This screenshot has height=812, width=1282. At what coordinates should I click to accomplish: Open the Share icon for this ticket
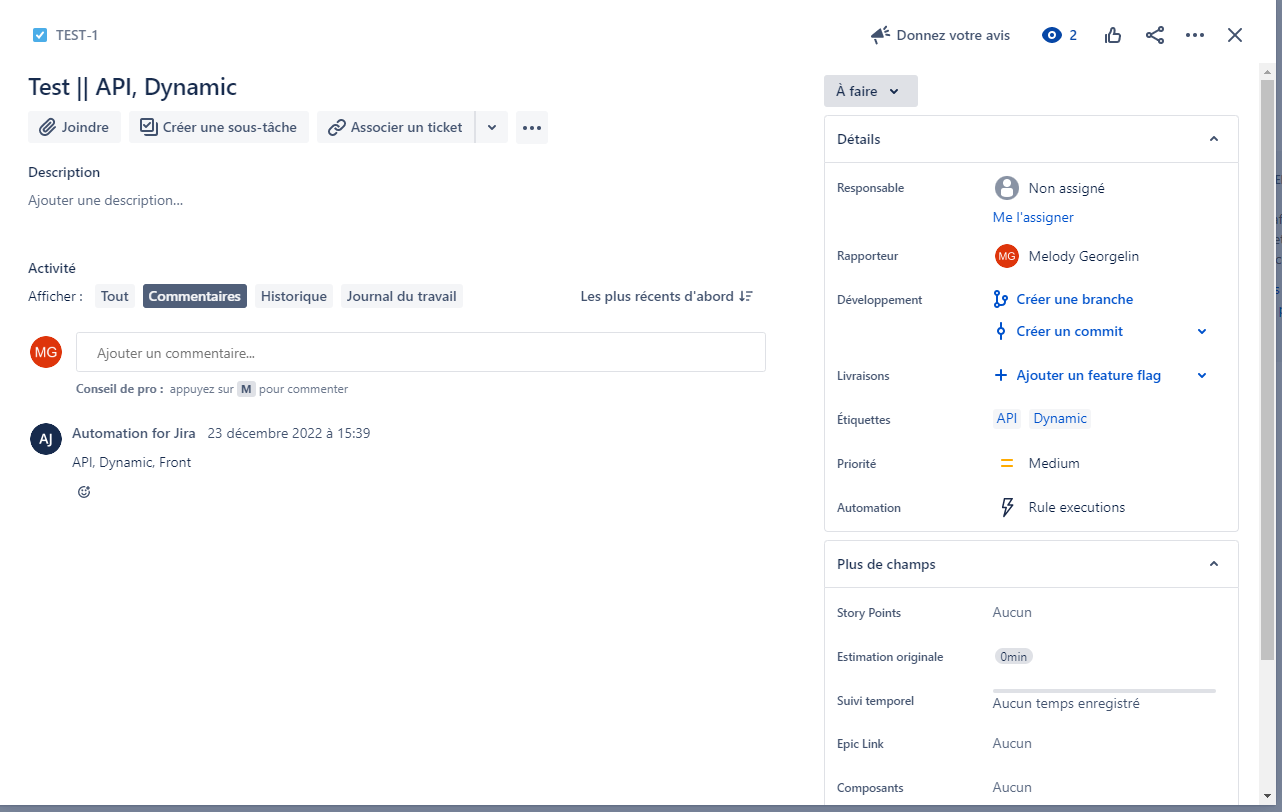[1155, 35]
